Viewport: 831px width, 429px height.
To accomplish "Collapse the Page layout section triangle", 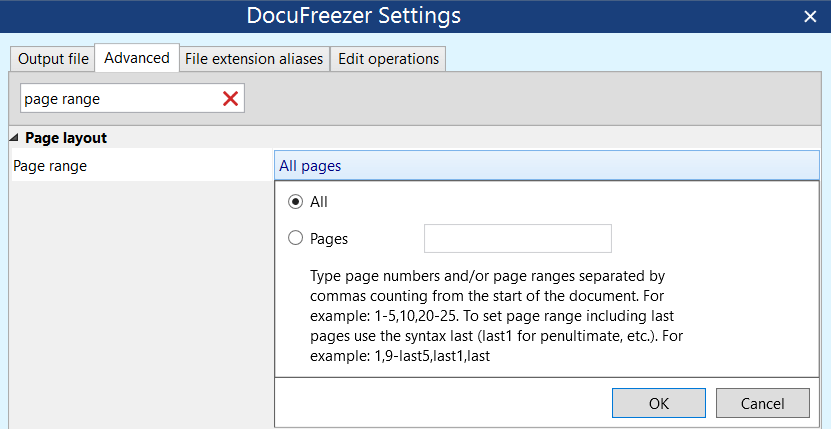I will point(14,138).
